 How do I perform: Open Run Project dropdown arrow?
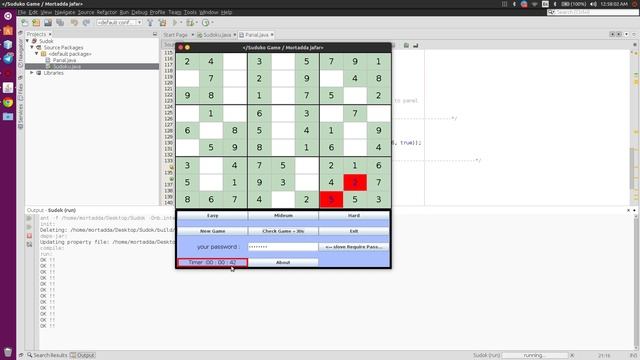pyautogui.click(x=181, y=23)
